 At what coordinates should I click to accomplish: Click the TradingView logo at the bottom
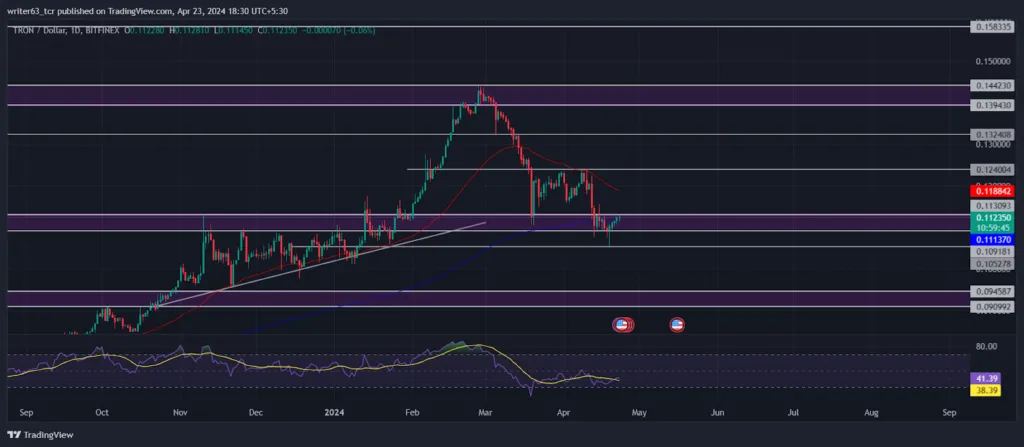tap(40, 435)
